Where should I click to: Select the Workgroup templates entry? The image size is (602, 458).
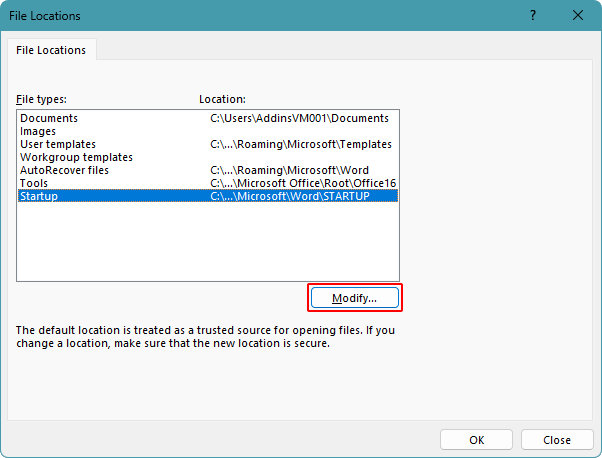pyautogui.click(x=76, y=157)
